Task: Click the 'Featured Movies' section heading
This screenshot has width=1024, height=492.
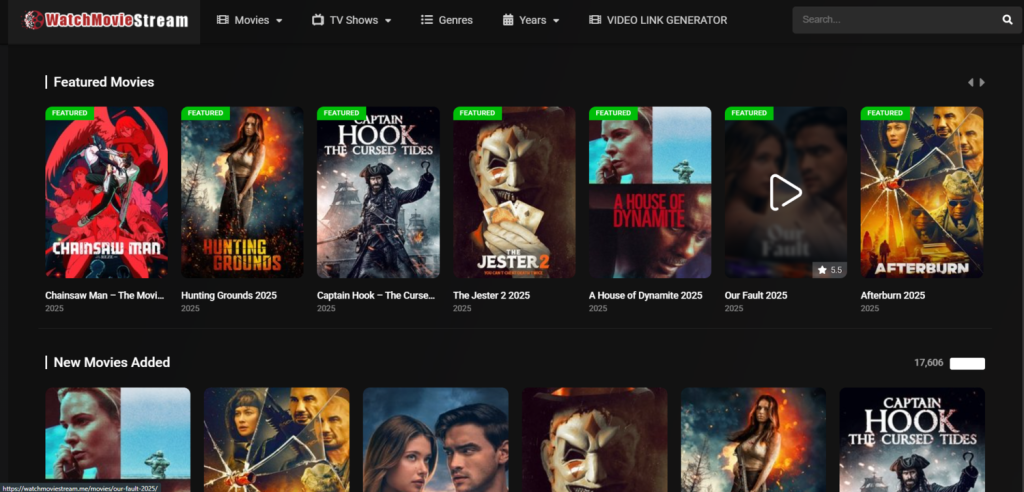Action: pyautogui.click(x=104, y=82)
